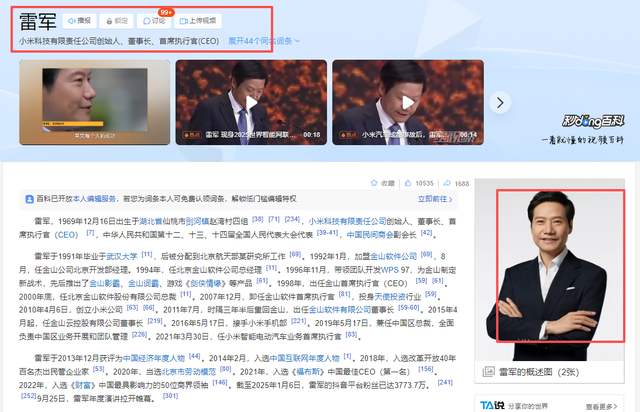Image resolution: width=640 pixels, height=412 pixels.
Task: Open the first video thumbnail with close-up face
Action: [95, 102]
